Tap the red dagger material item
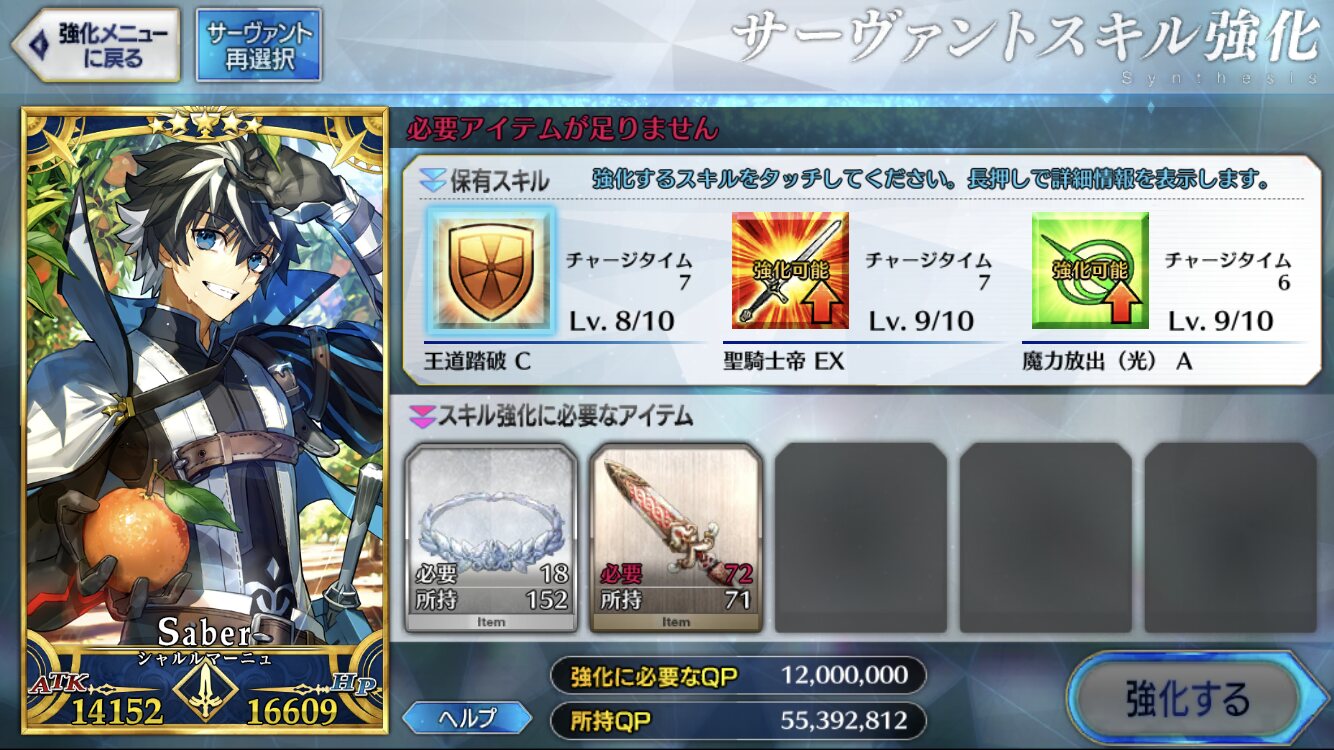Screen dimensions: 1334x750 coord(676,538)
